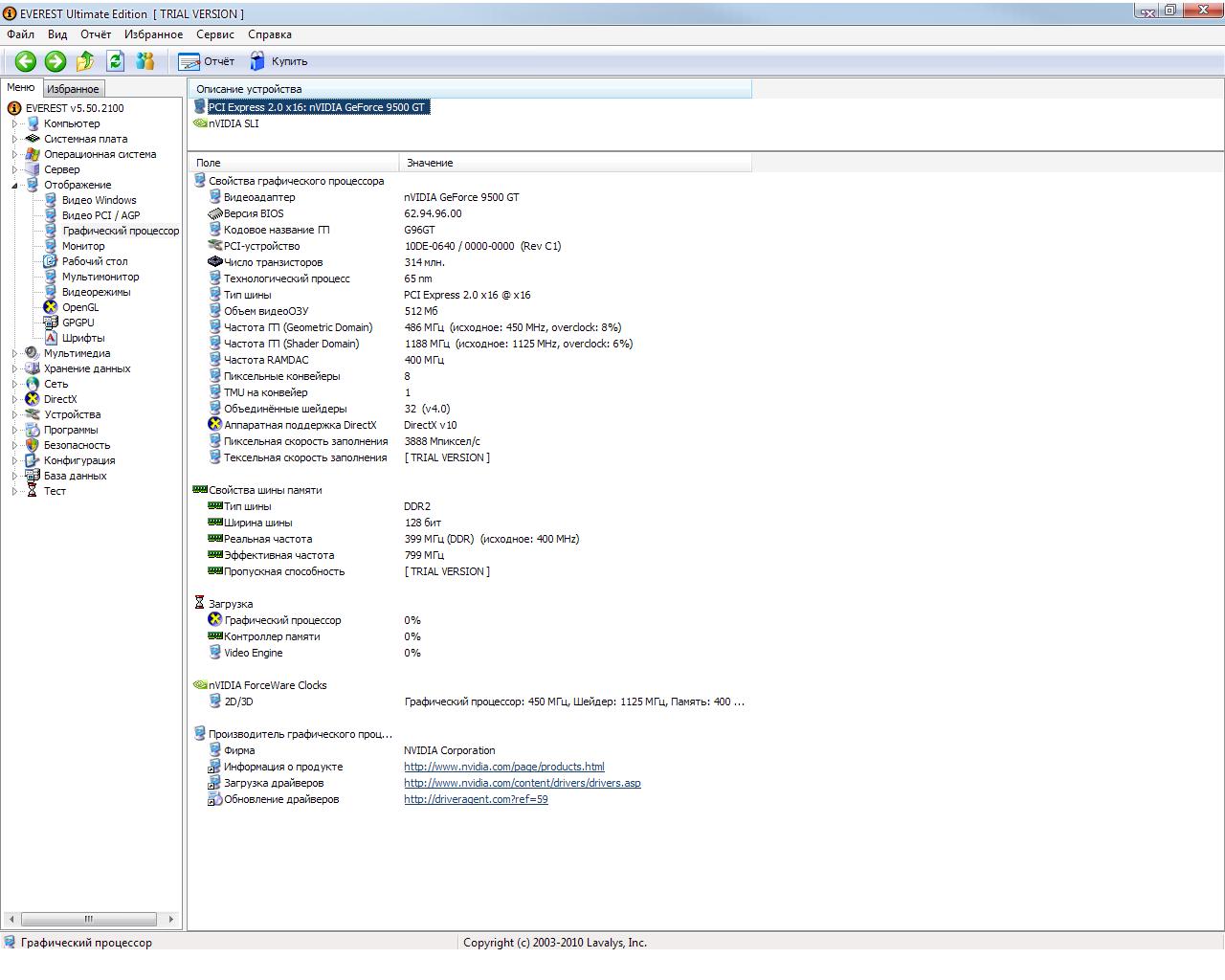Click the Видеорежимы icon in tree
Image resolution: width=1225 pixels, height=980 pixels.
pyautogui.click(x=51, y=292)
